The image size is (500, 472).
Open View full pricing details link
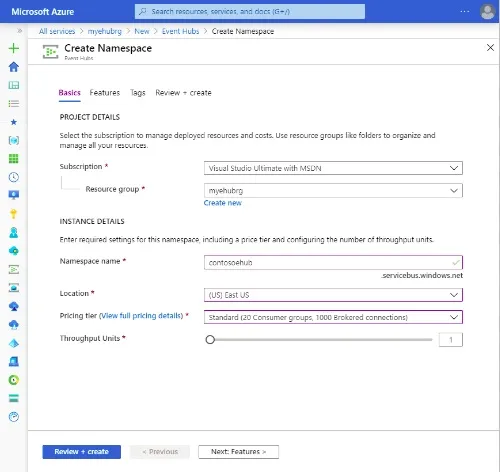[x=141, y=316]
